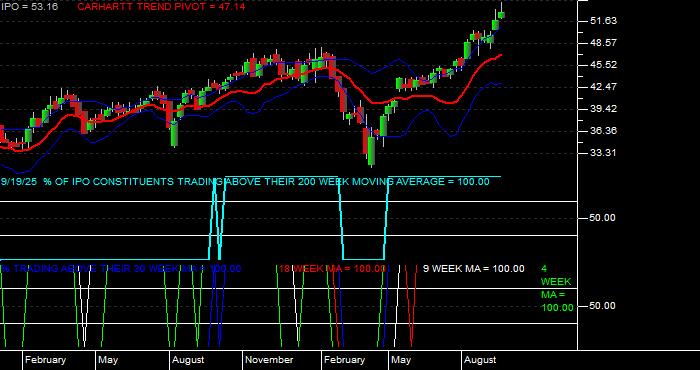Viewport: 700px width, 370px height.
Task: Click the 30 WEEK MA blue label
Action: [121, 269]
